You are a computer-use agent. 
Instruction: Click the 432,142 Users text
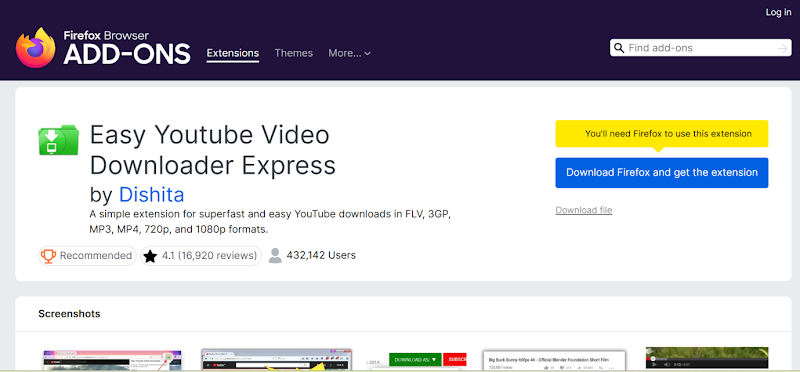[321, 255]
